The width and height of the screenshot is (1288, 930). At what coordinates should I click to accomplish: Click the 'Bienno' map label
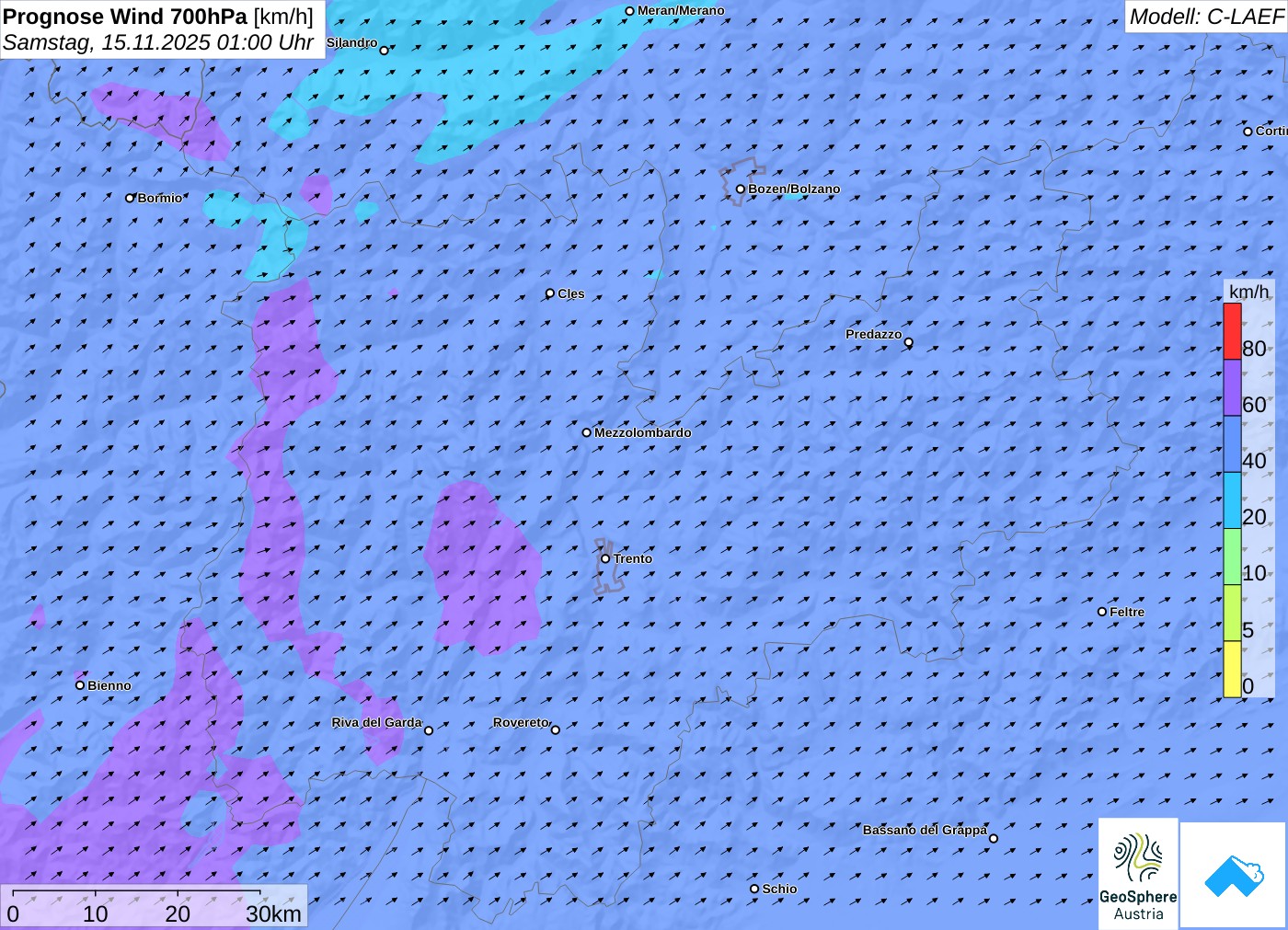pos(109,685)
